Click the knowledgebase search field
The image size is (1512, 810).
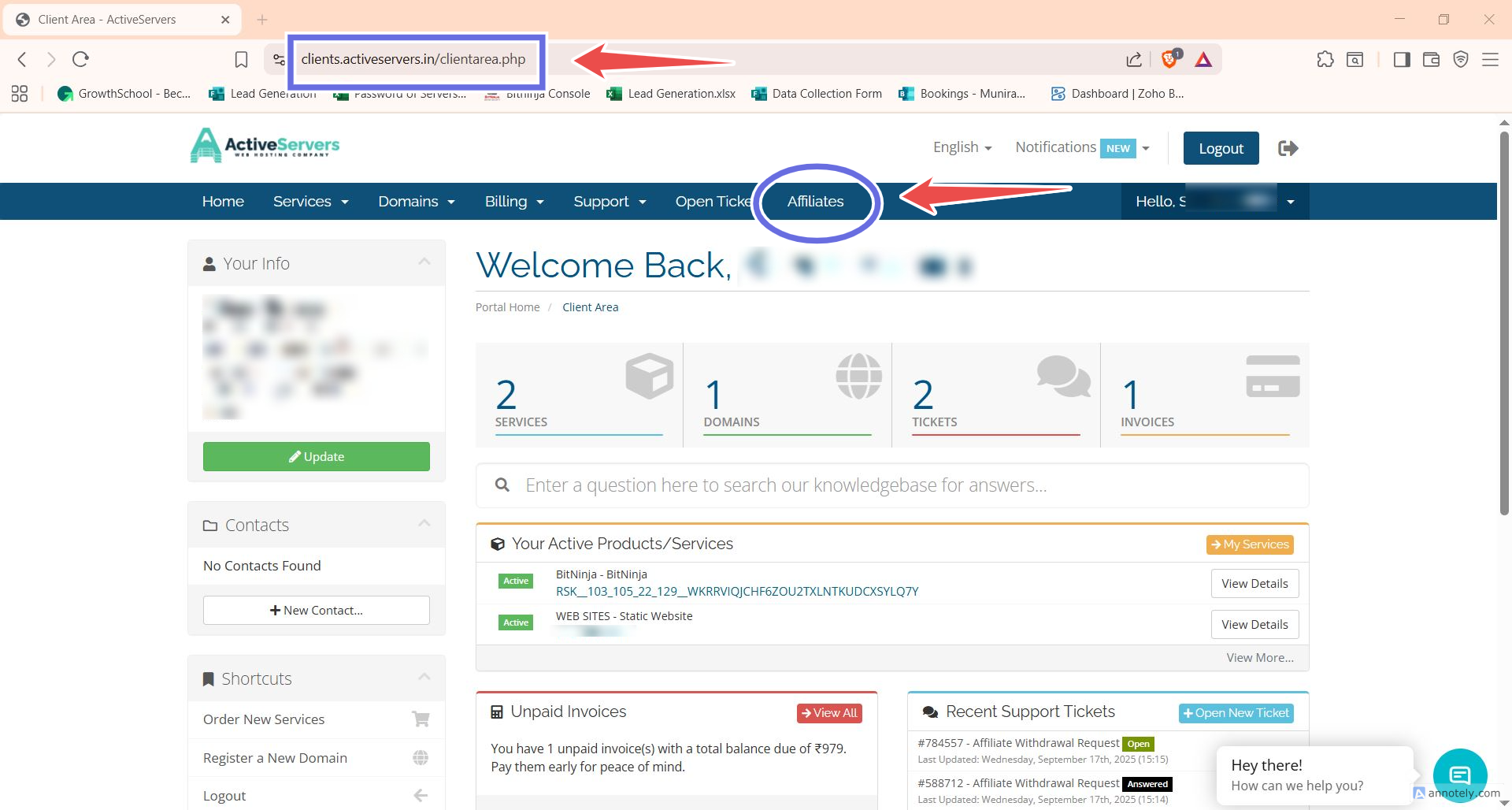[892, 485]
